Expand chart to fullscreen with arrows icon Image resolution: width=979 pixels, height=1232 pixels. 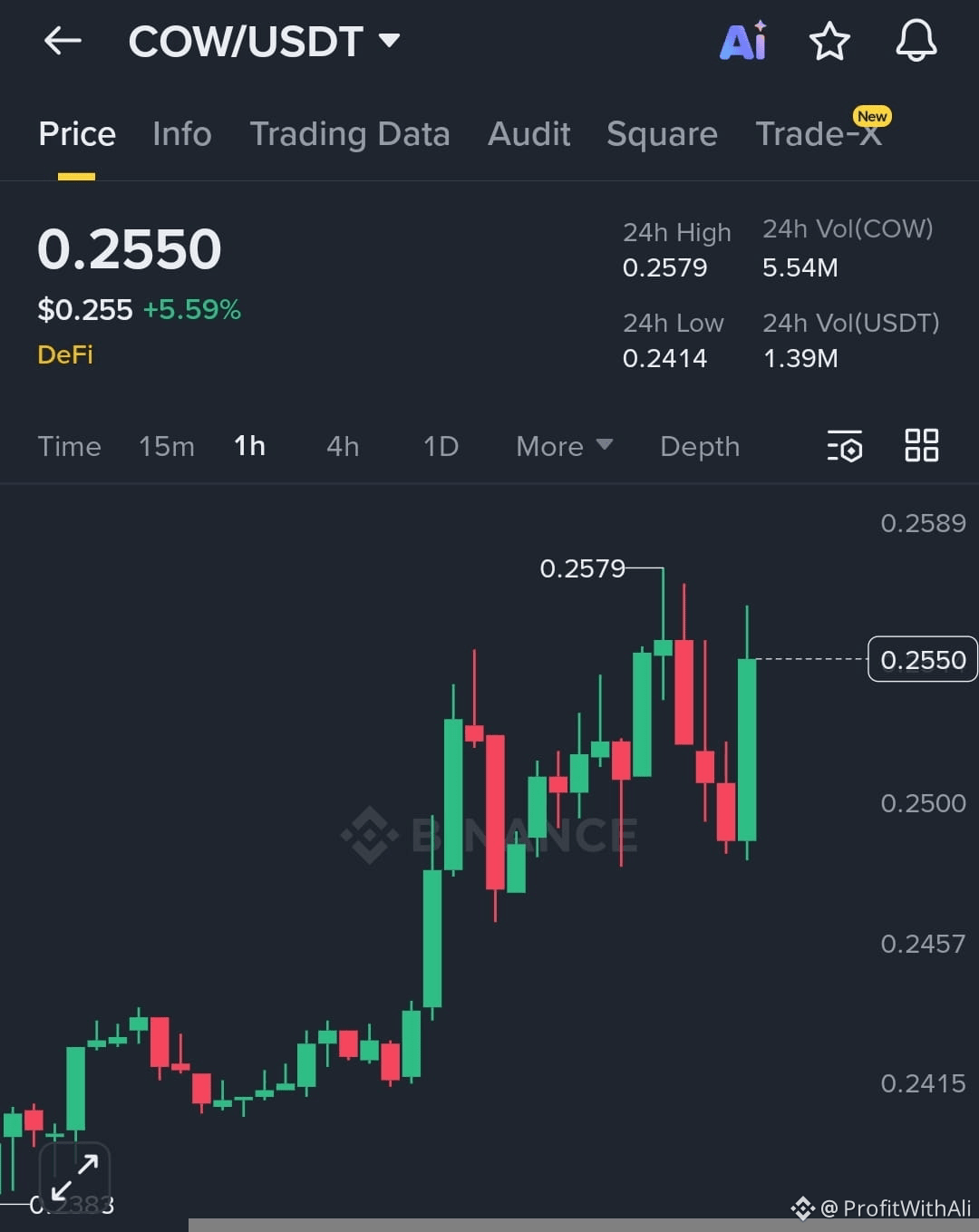pos(76,1174)
